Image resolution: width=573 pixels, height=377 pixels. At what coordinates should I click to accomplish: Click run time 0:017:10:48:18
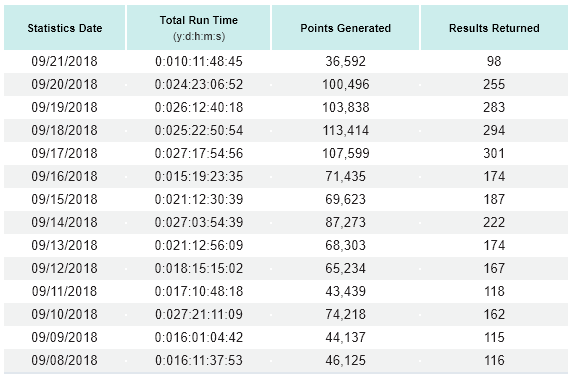point(199,292)
